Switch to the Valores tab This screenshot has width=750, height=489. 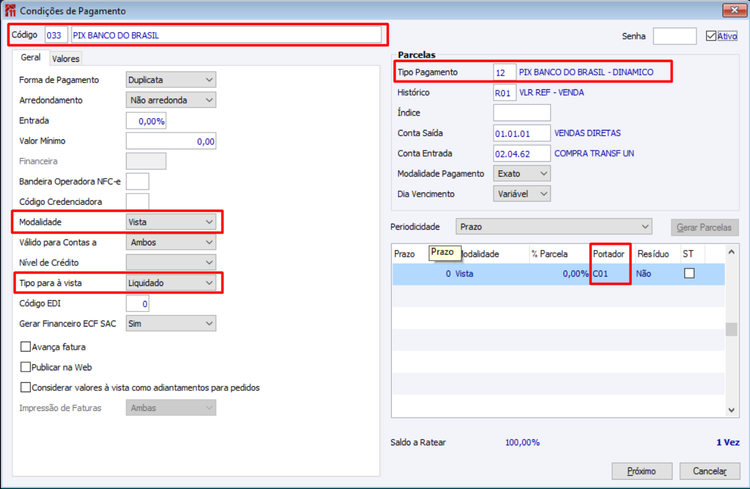[x=66, y=59]
